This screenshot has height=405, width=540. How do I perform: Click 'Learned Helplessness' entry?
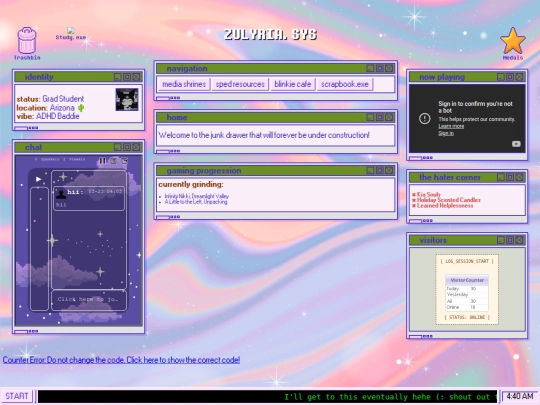pos(445,206)
